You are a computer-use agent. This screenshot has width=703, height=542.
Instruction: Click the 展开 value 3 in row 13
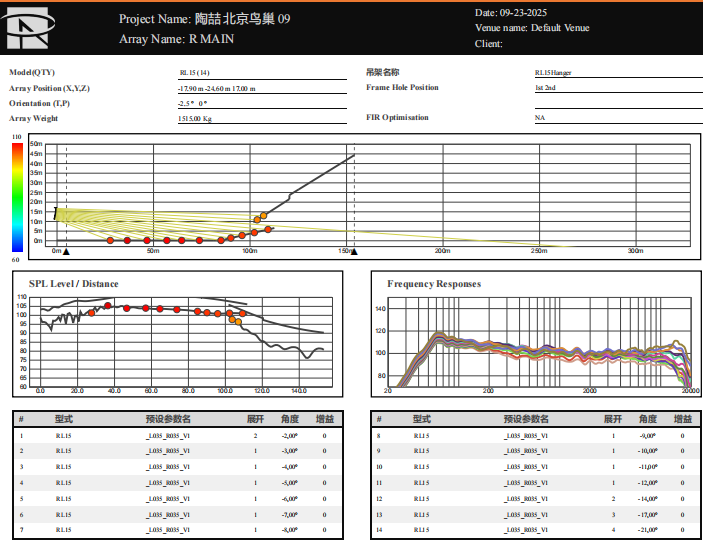[613, 515]
